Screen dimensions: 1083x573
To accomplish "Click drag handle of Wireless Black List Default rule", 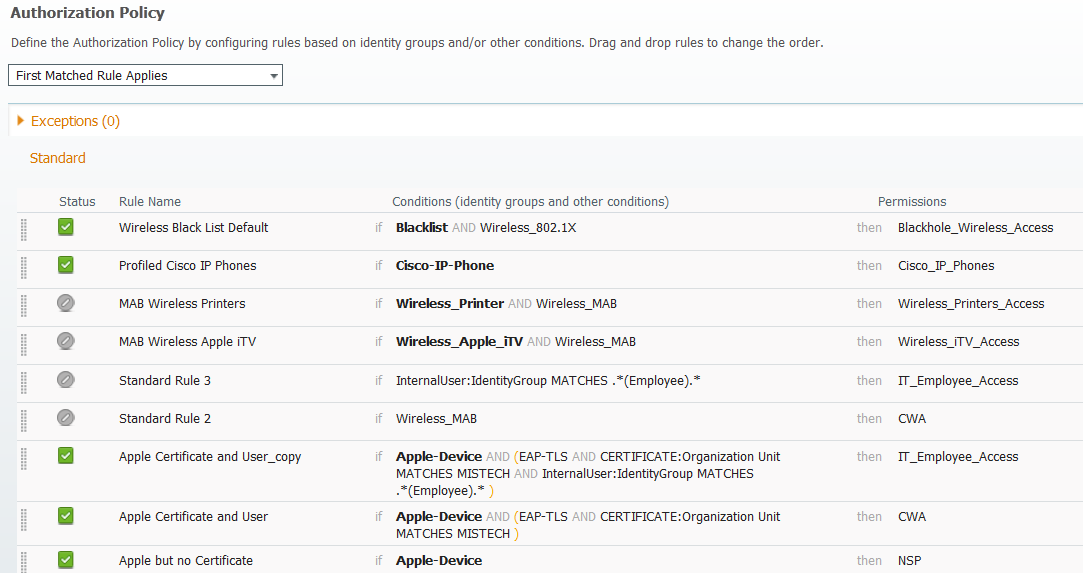I will click(x=23, y=229).
